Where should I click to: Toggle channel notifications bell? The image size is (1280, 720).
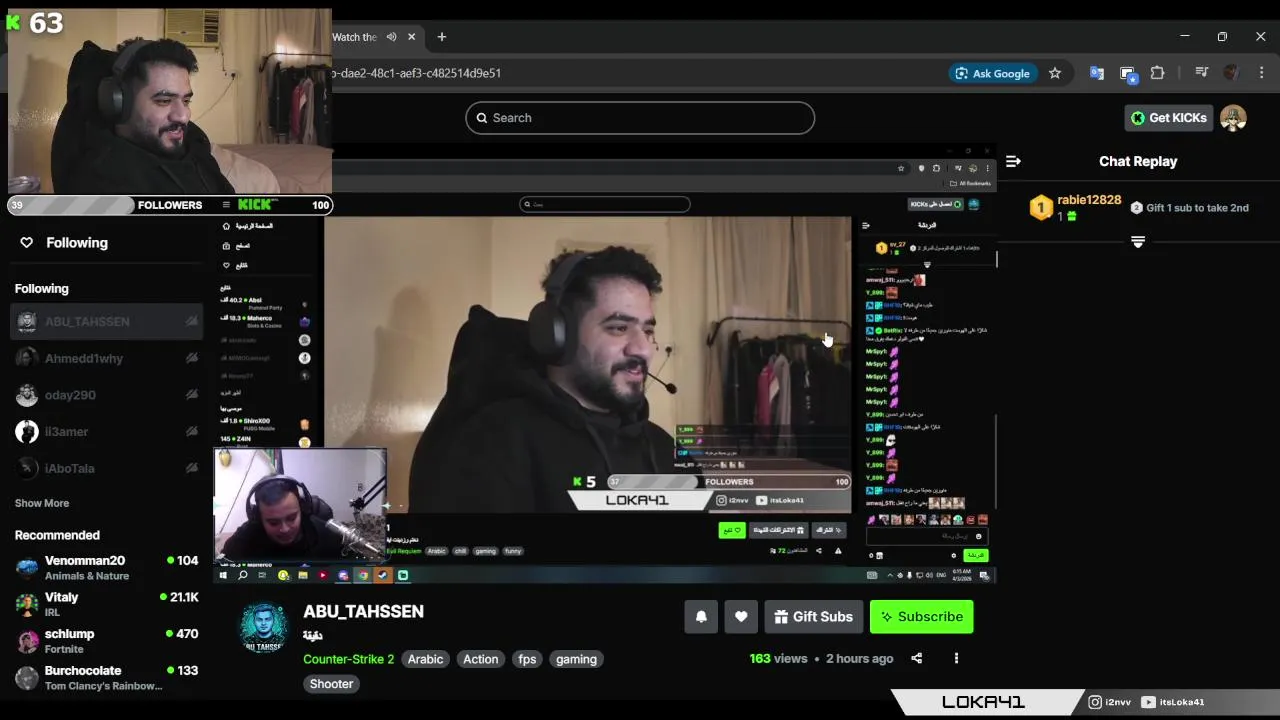coord(701,617)
